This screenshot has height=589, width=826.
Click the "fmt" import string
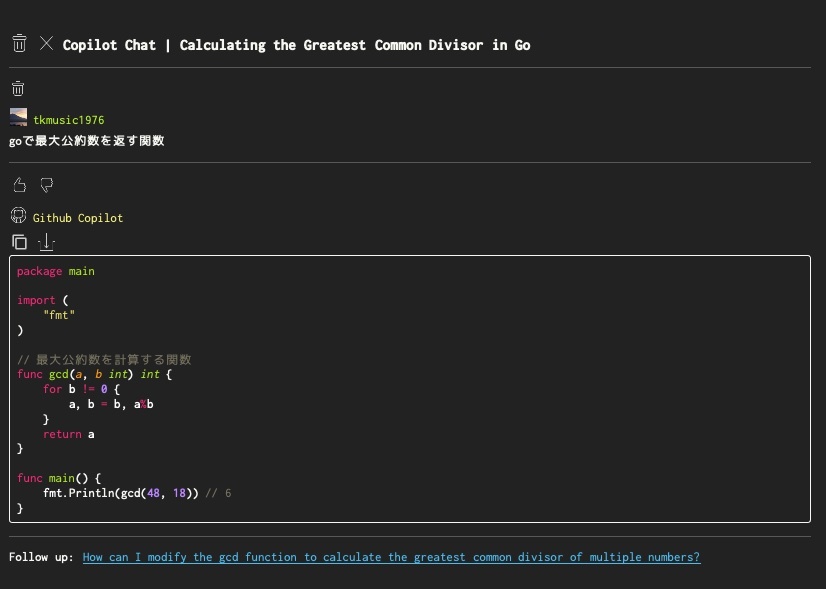59,315
